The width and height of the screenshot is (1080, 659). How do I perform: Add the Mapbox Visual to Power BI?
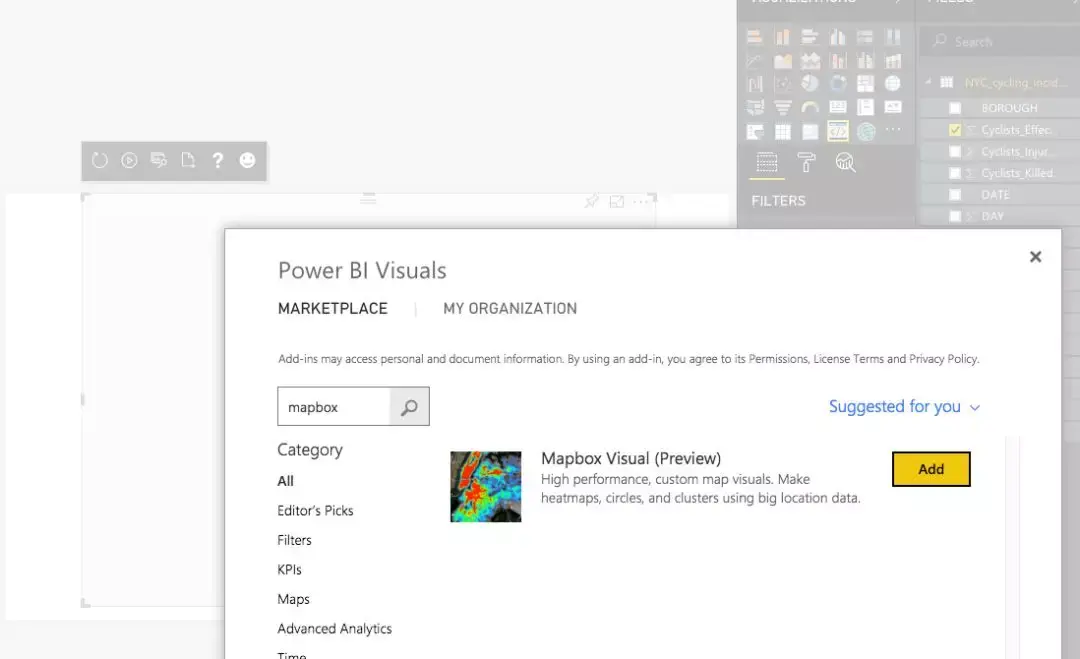click(930, 468)
